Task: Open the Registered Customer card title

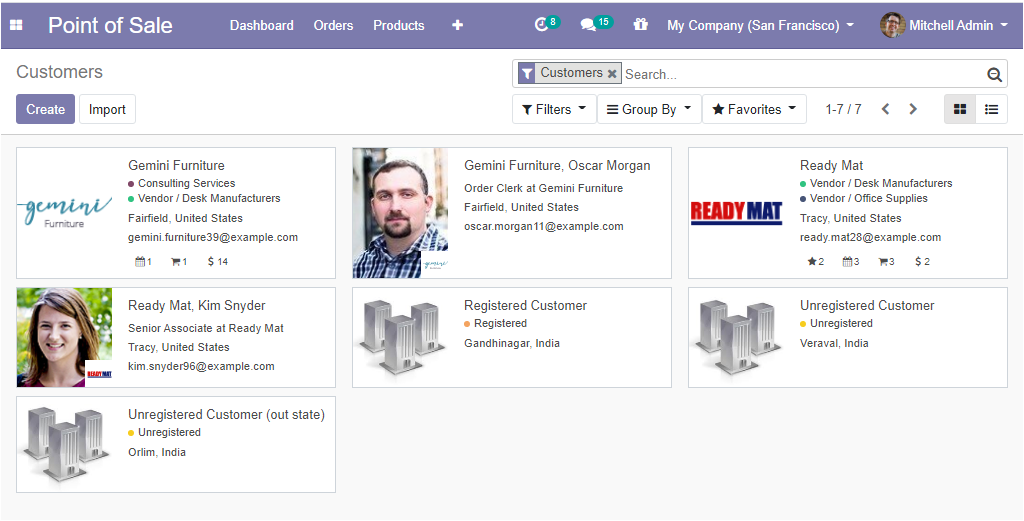Action: [x=525, y=306]
